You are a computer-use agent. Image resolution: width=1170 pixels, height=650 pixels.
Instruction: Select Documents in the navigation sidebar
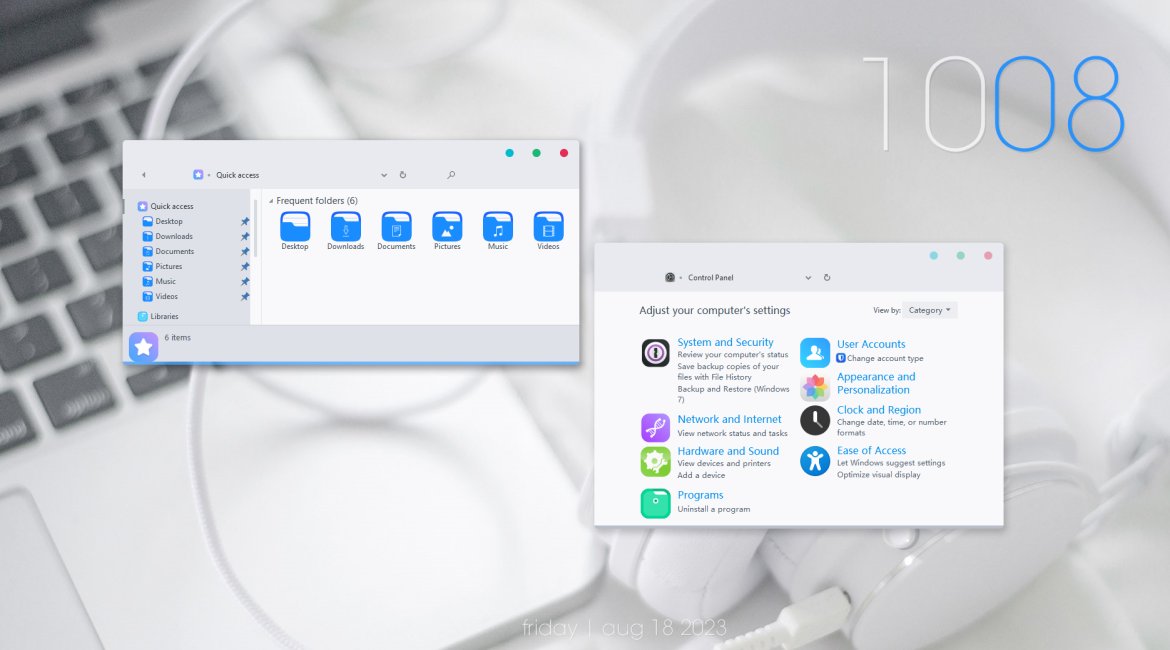point(174,252)
